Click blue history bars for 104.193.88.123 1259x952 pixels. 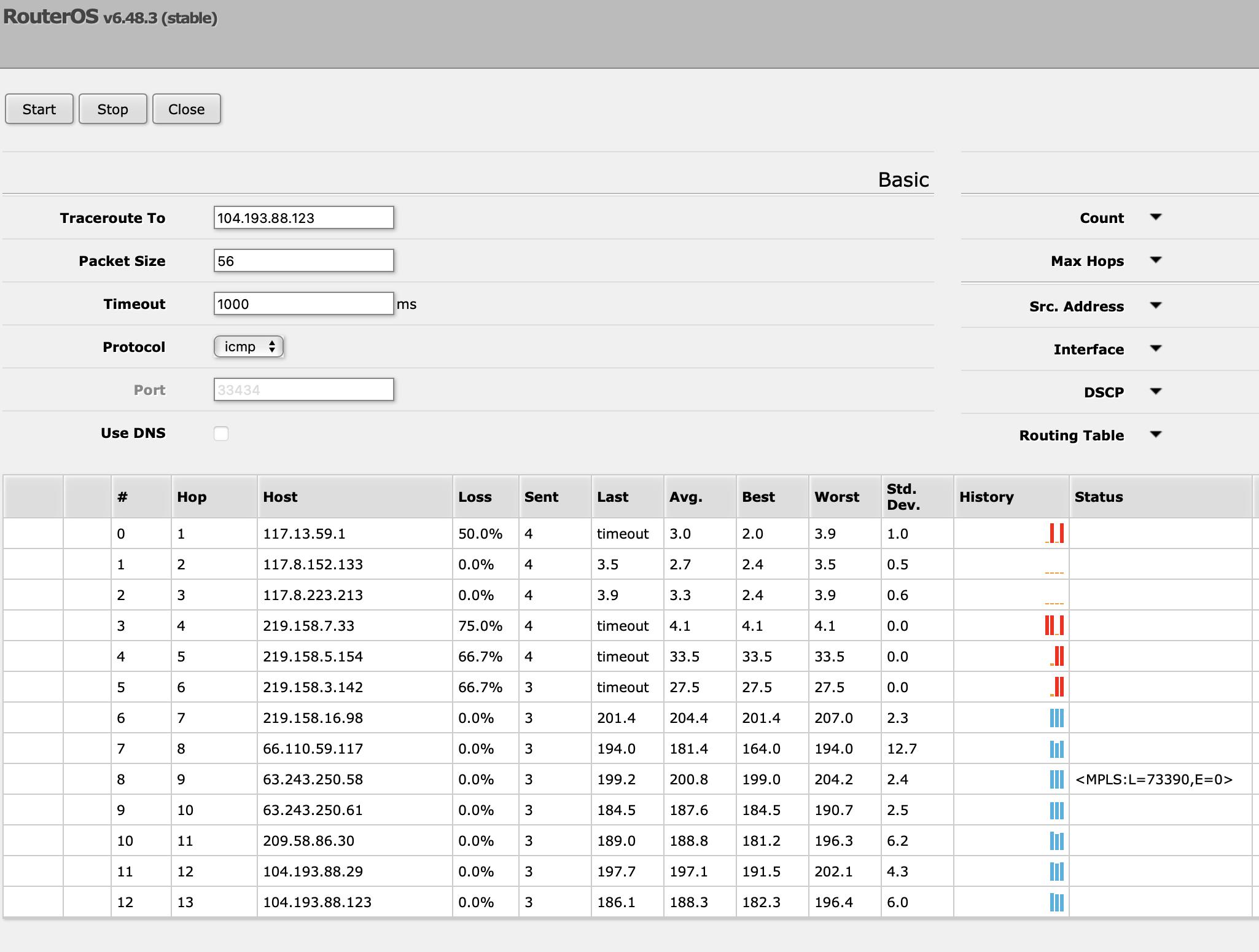tap(1056, 902)
